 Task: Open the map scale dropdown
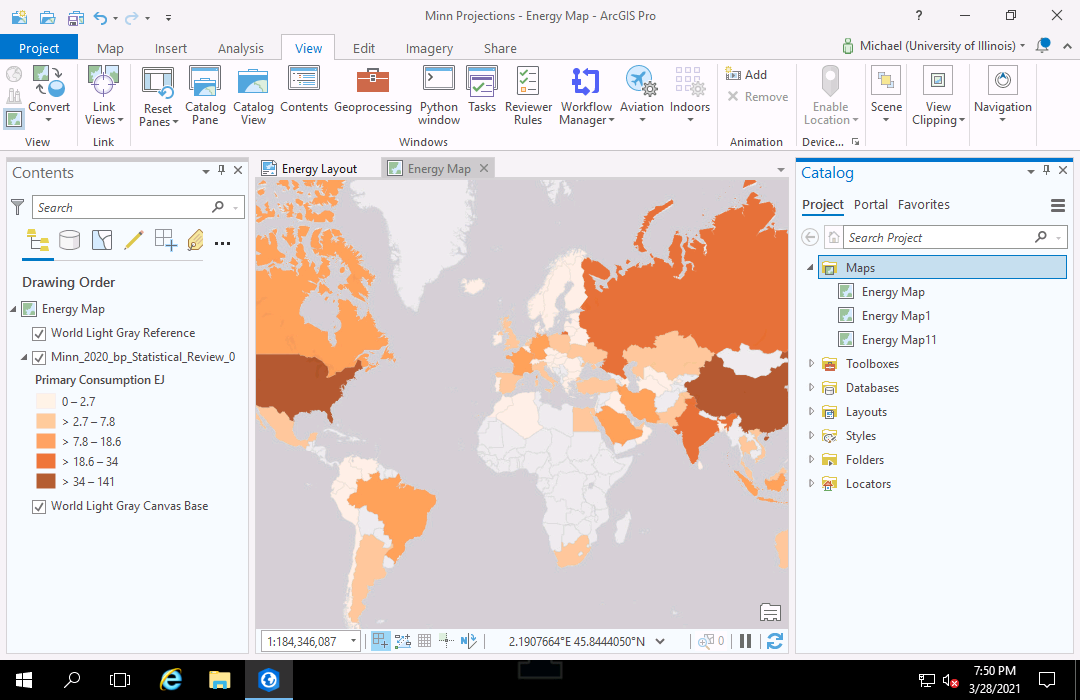click(354, 642)
